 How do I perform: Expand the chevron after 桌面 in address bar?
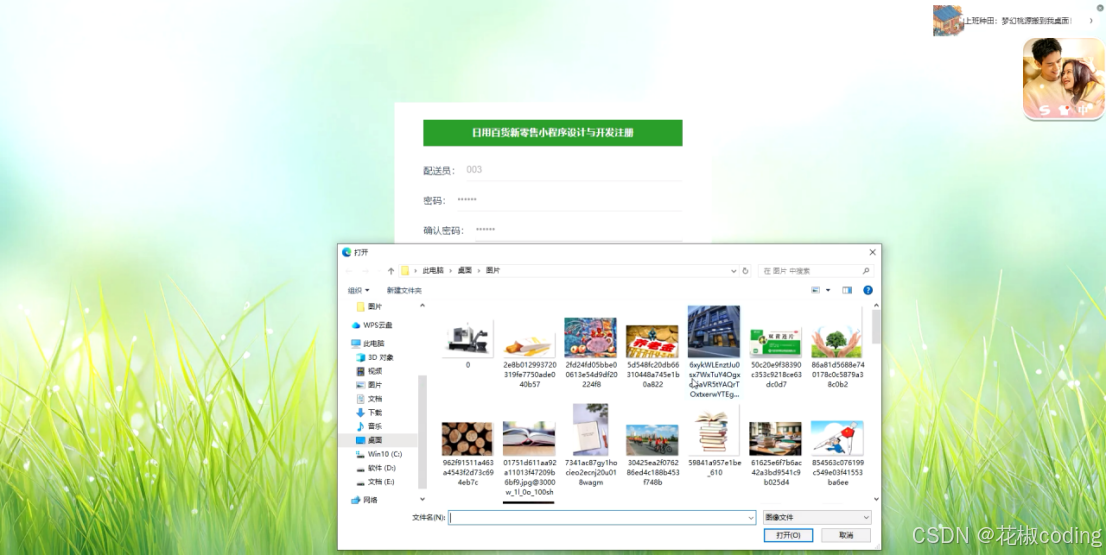pos(479,271)
